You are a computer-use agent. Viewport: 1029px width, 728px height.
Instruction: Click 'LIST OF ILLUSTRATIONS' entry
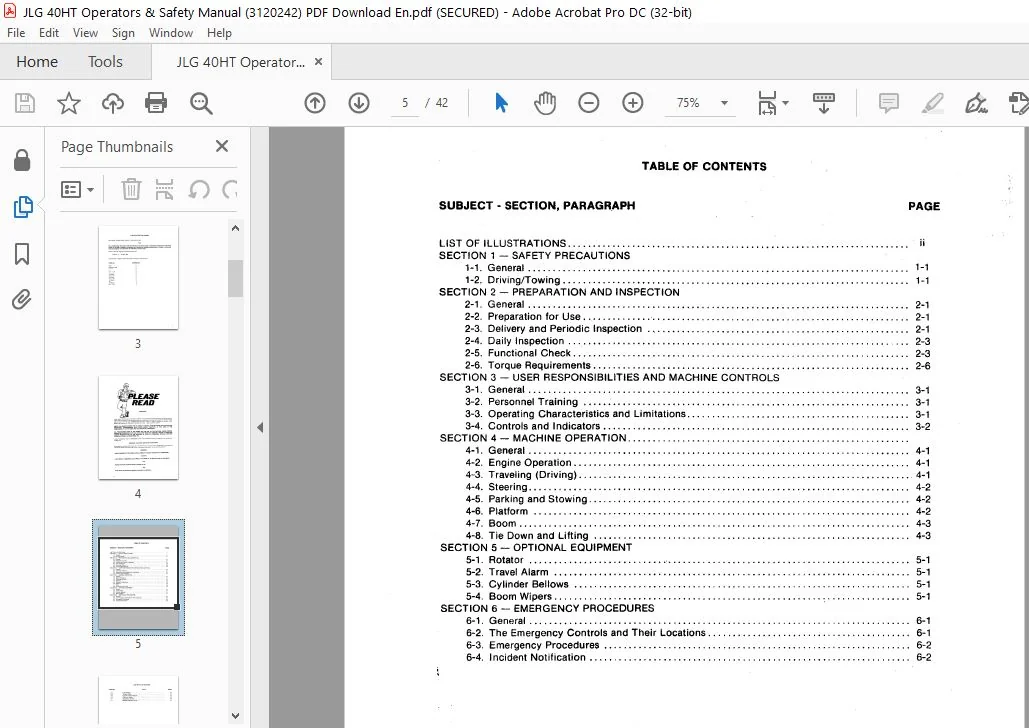pos(502,243)
